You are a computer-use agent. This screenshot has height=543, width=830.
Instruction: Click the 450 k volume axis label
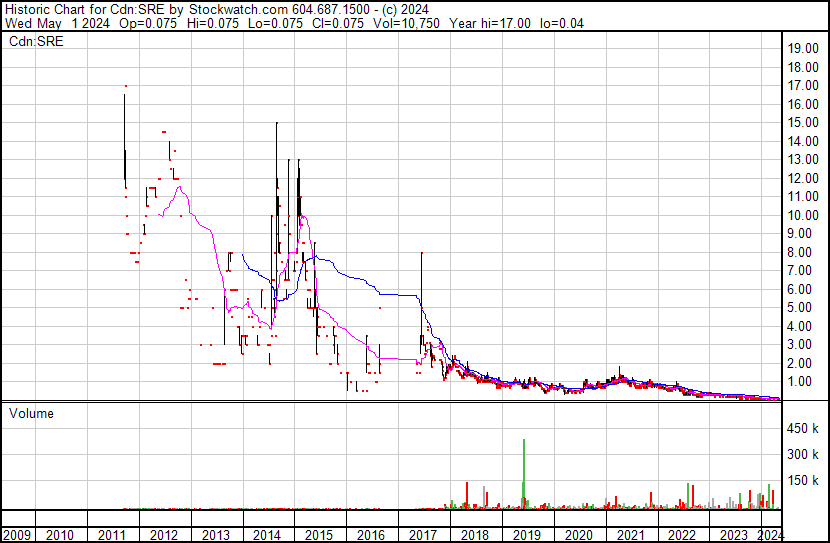pyautogui.click(x=803, y=429)
